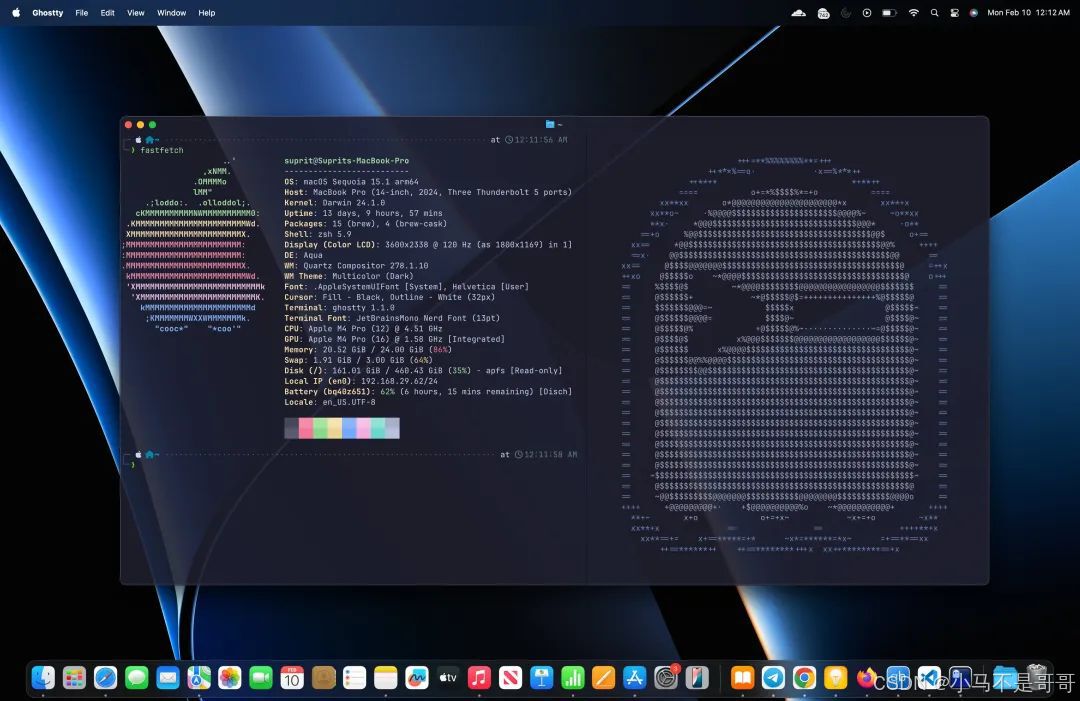Click the yellow block in color palette
Viewport: 1080px width, 701px height.
pos(335,428)
